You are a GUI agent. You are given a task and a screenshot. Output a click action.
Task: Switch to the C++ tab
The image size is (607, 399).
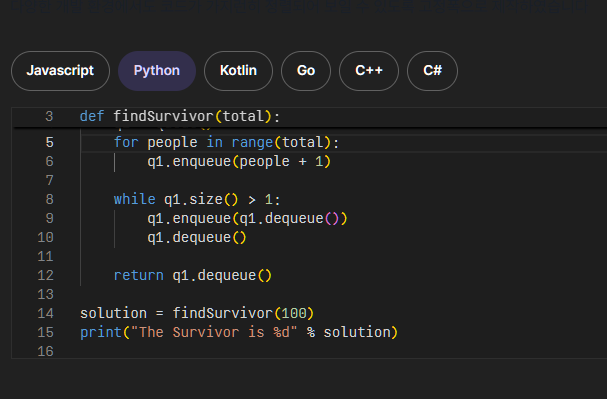click(x=369, y=71)
